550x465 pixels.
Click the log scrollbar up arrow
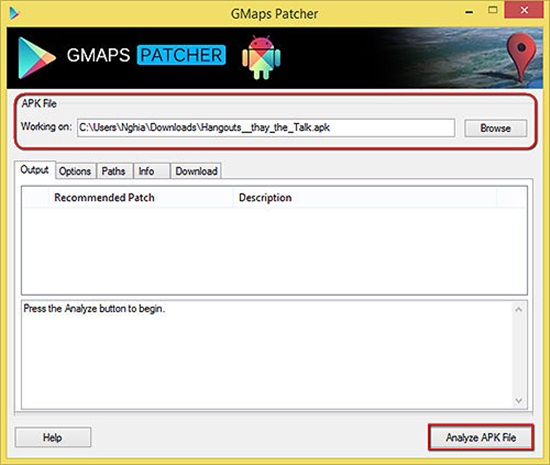tap(519, 310)
